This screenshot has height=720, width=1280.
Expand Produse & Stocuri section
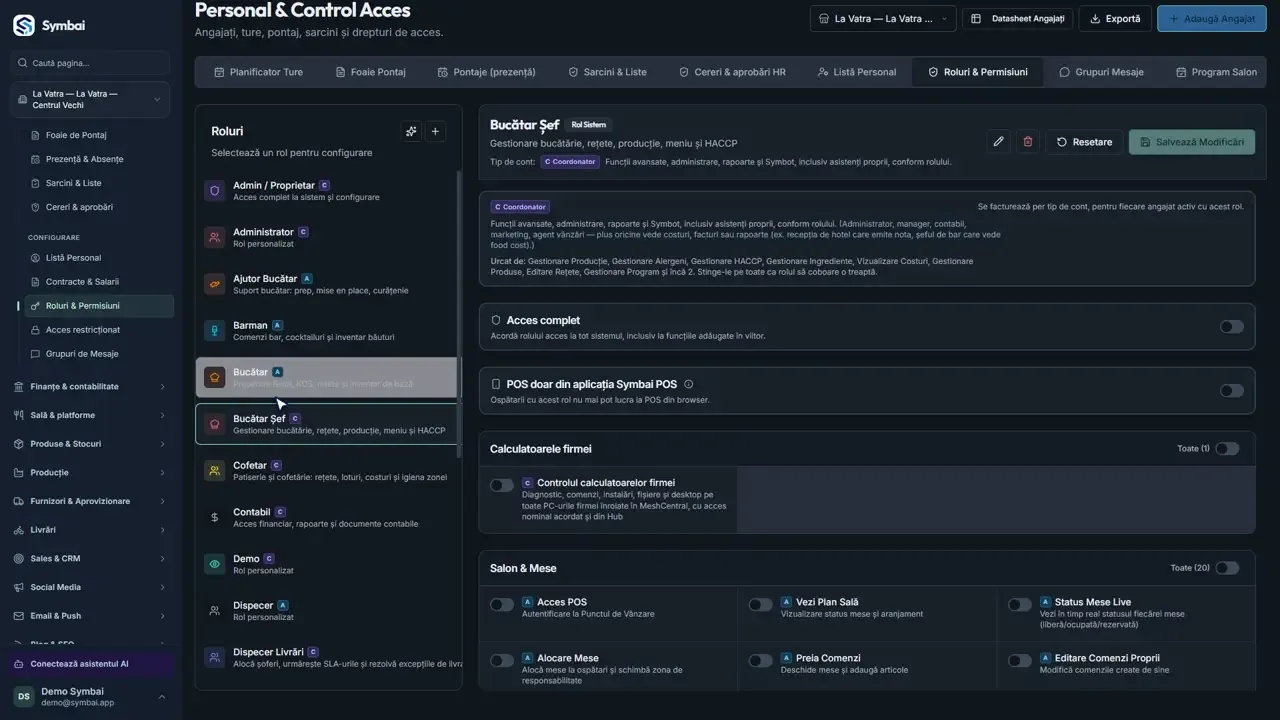91,444
